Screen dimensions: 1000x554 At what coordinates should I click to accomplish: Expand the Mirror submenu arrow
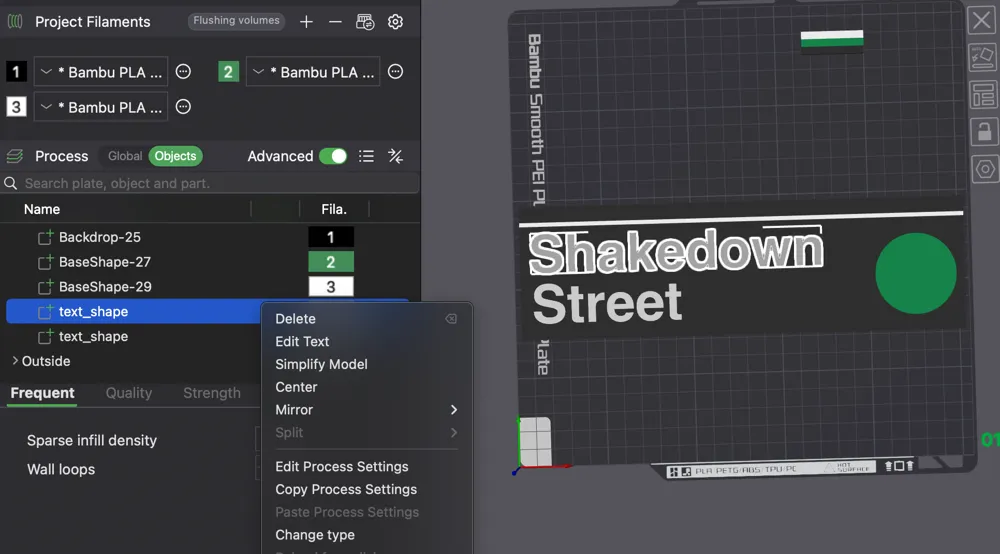pyautogui.click(x=453, y=410)
